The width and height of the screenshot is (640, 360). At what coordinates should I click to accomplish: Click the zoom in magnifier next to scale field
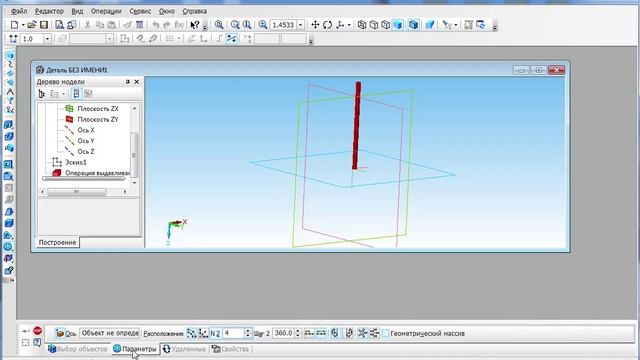263,25
